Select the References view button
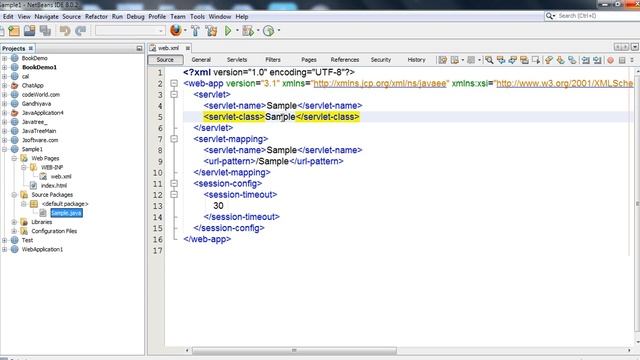 pos(345,60)
